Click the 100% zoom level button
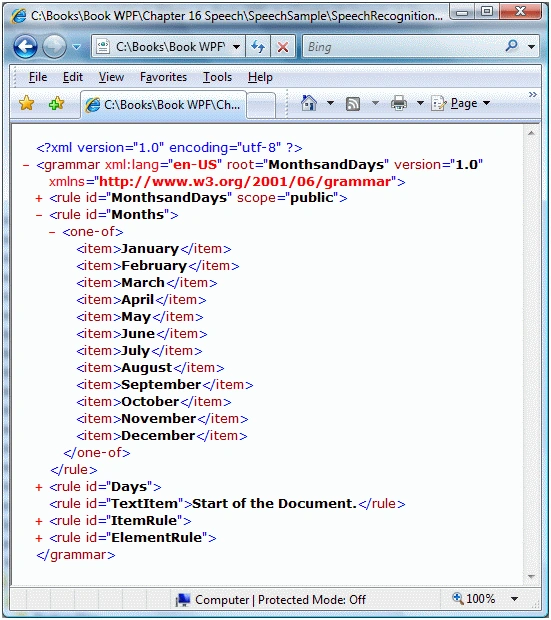 tap(474, 599)
